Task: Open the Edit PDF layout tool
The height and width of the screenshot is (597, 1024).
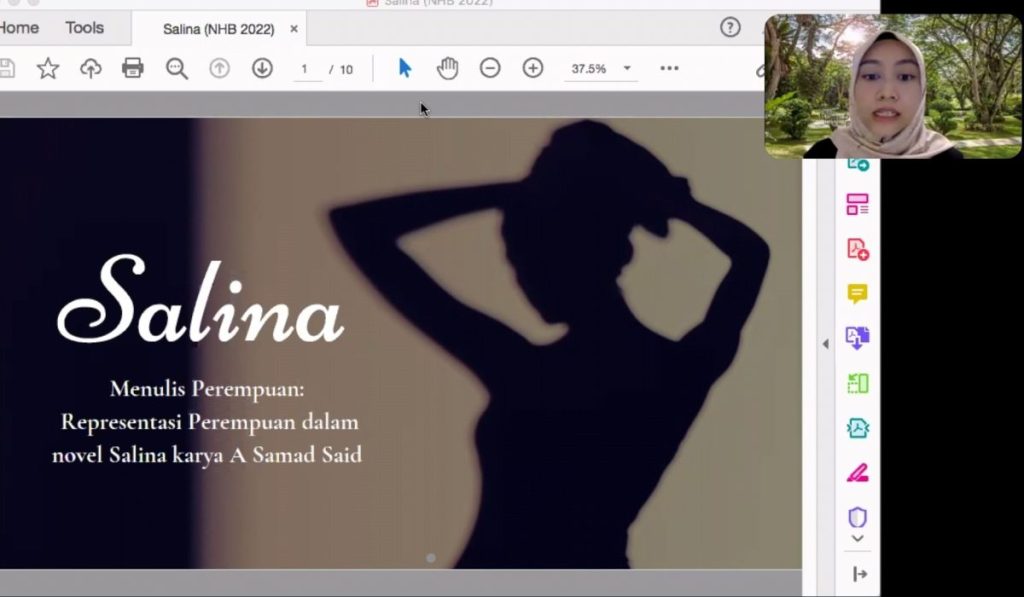Action: (857, 204)
